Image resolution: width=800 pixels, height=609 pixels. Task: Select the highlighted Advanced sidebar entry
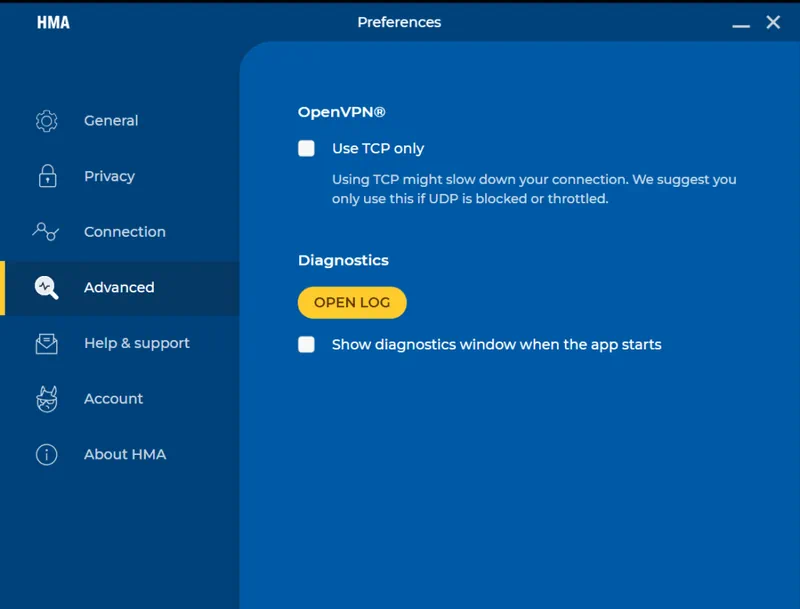[119, 287]
